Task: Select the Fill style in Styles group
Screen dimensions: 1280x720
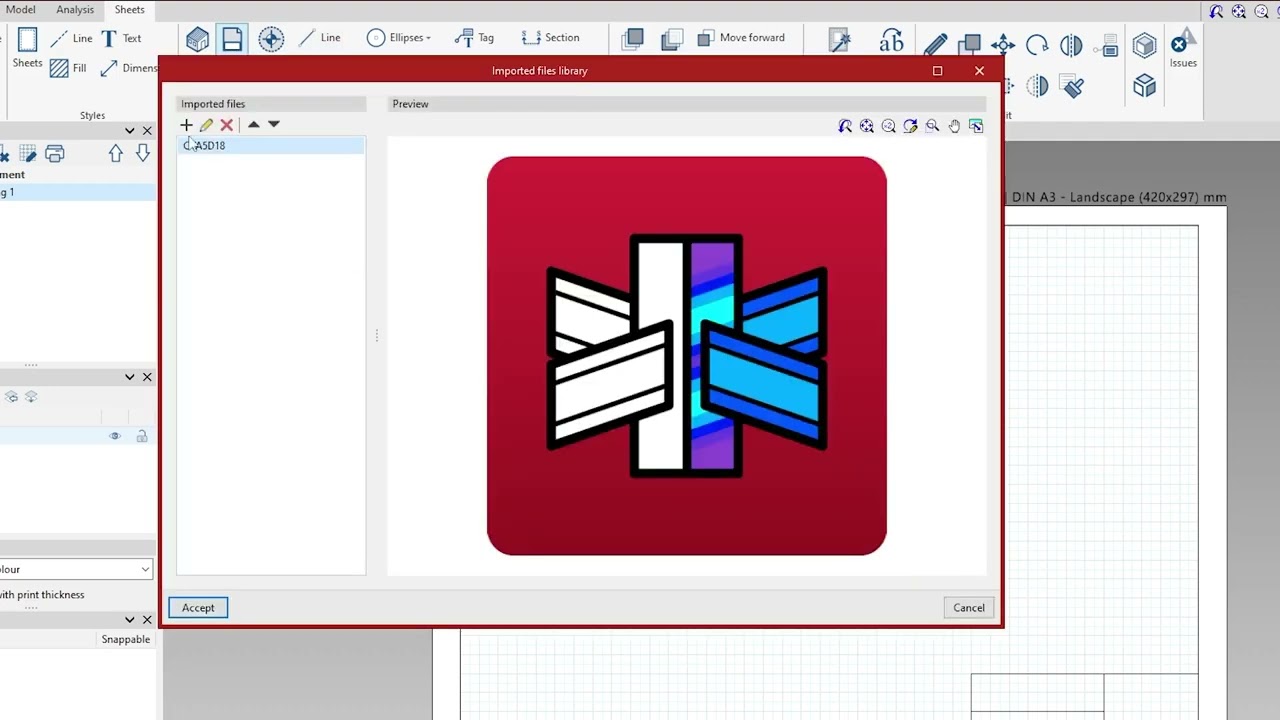Action: 68,68
